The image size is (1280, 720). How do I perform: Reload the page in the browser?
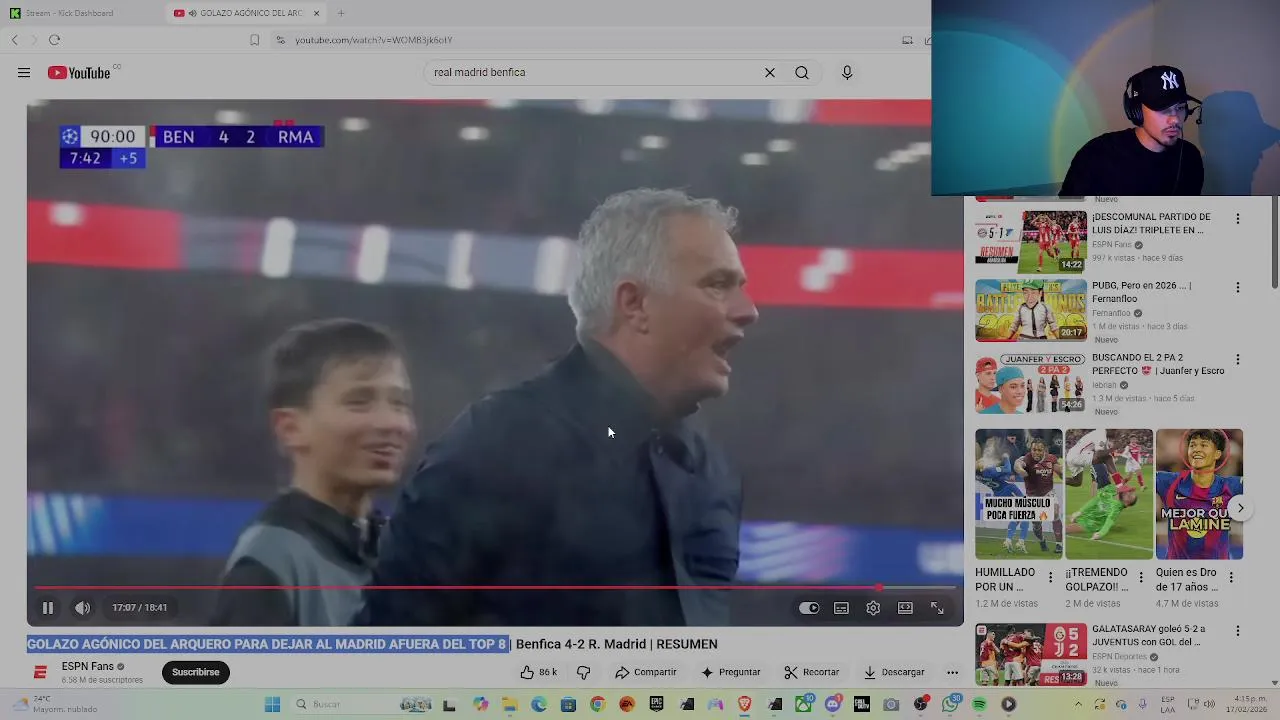(54, 40)
